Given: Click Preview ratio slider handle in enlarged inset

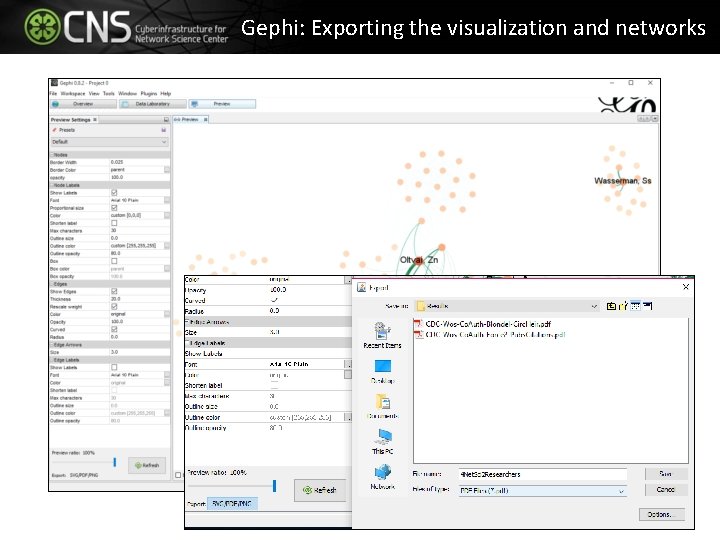Looking at the screenshot, I should tap(274, 486).
